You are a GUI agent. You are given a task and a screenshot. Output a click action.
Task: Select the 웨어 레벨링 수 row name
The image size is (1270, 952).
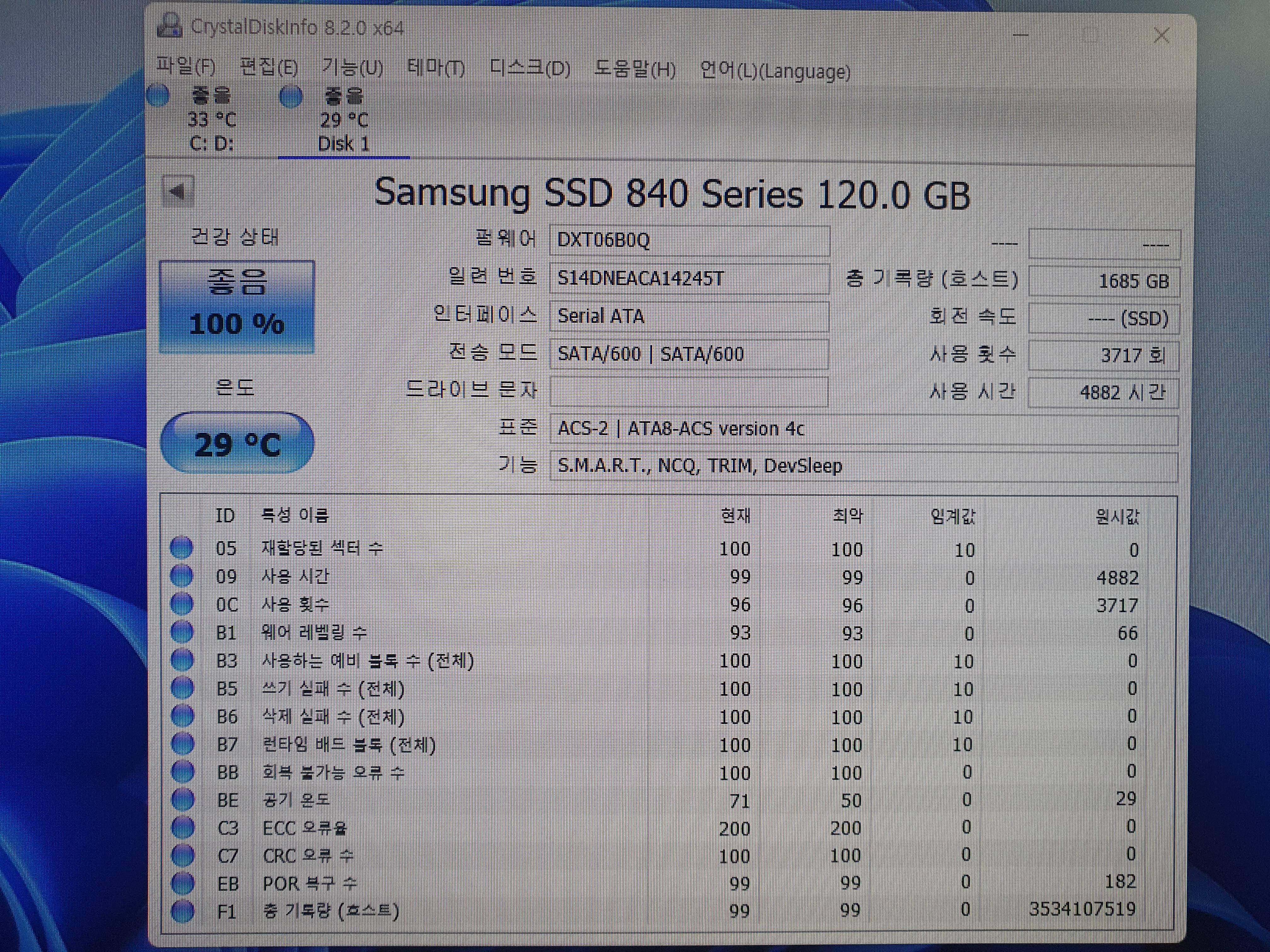[x=314, y=632]
